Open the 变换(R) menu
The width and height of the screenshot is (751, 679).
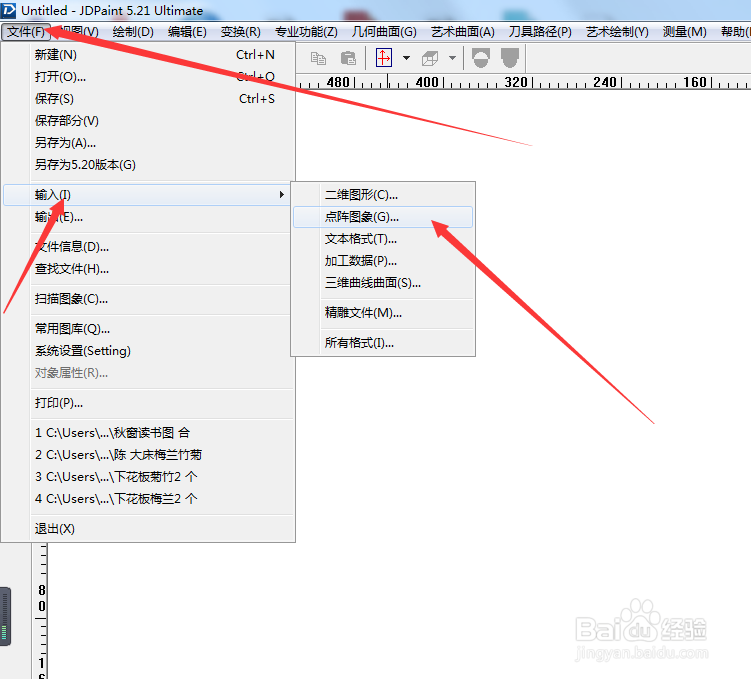(240, 32)
